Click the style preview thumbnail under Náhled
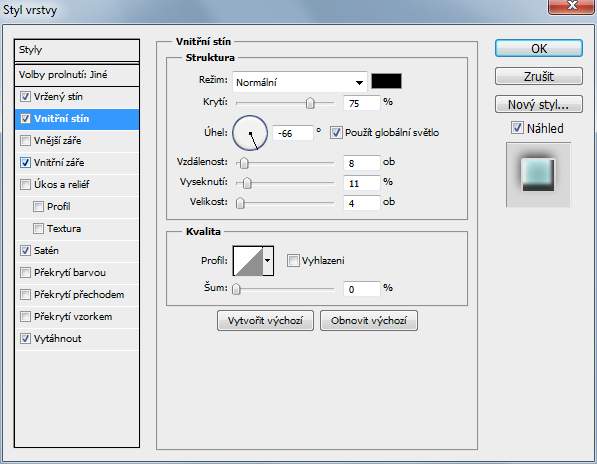This screenshot has height=464, width=597. tap(538, 175)
